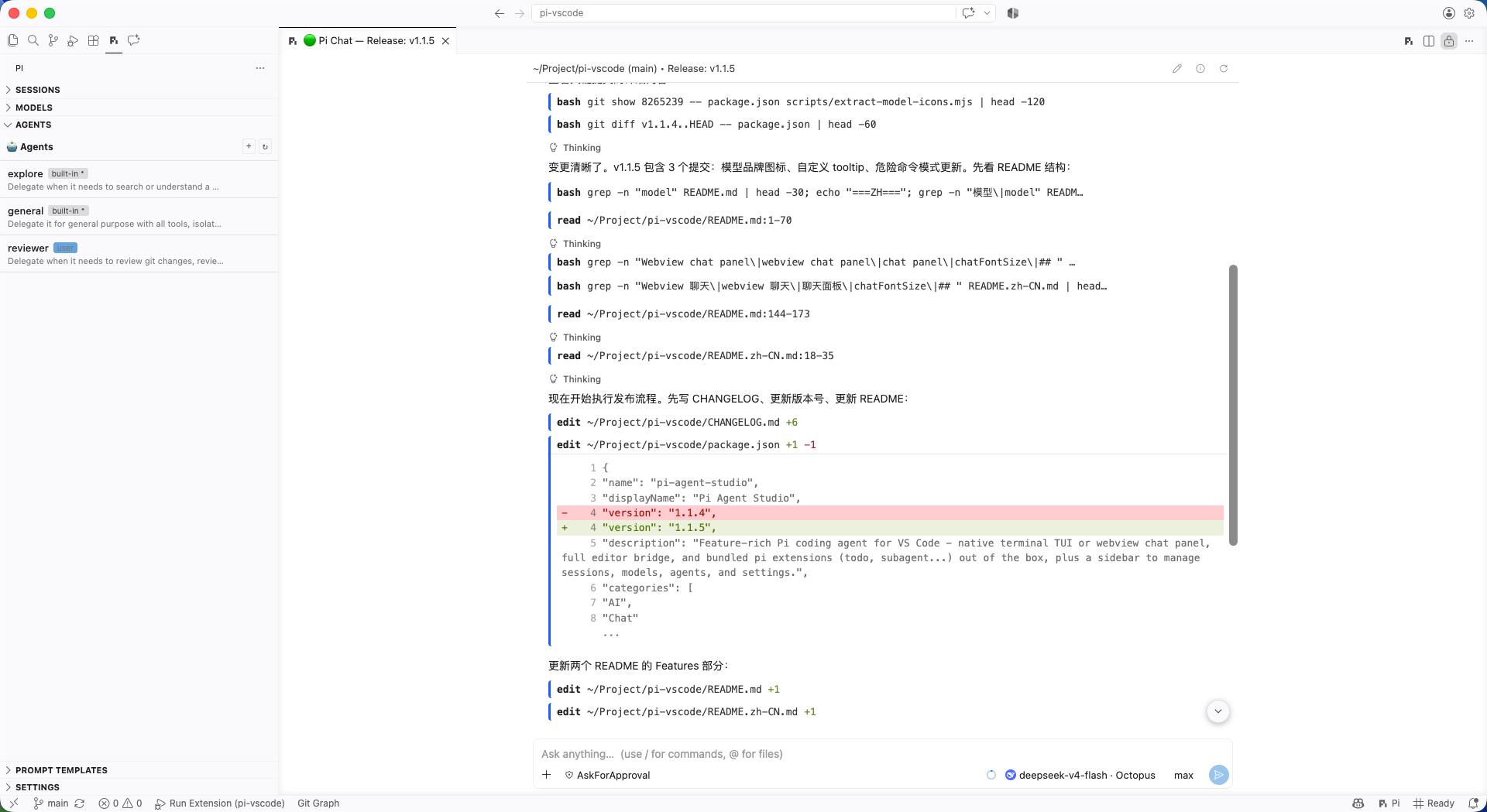
Task: Select the general built-in agent
Action: coord(139,217)
